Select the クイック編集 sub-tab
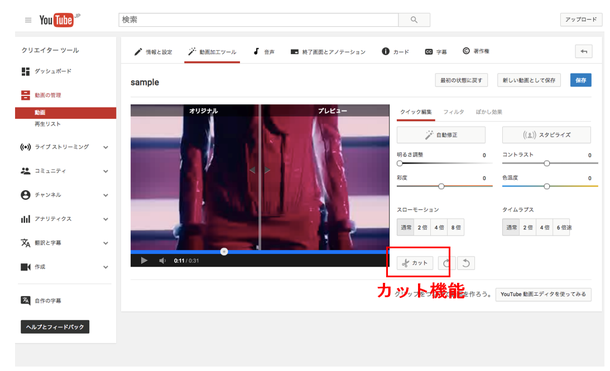Viewport: 610px width, 371px height. [416, 112]
